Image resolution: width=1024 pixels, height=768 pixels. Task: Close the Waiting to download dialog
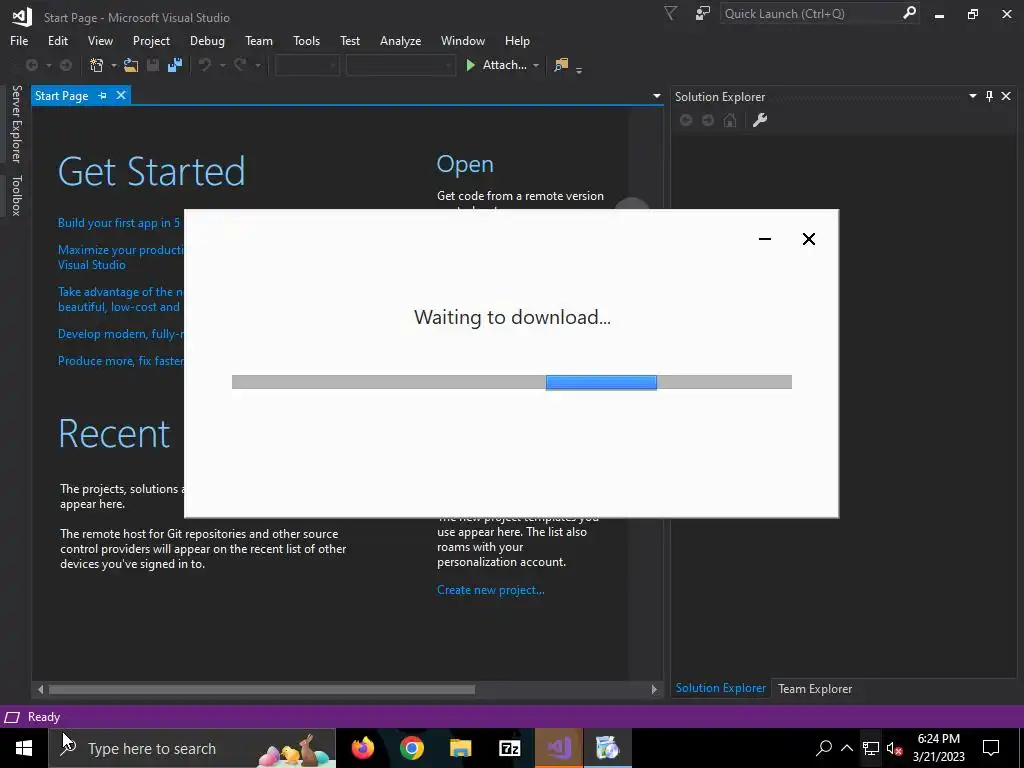click(808, 239)
